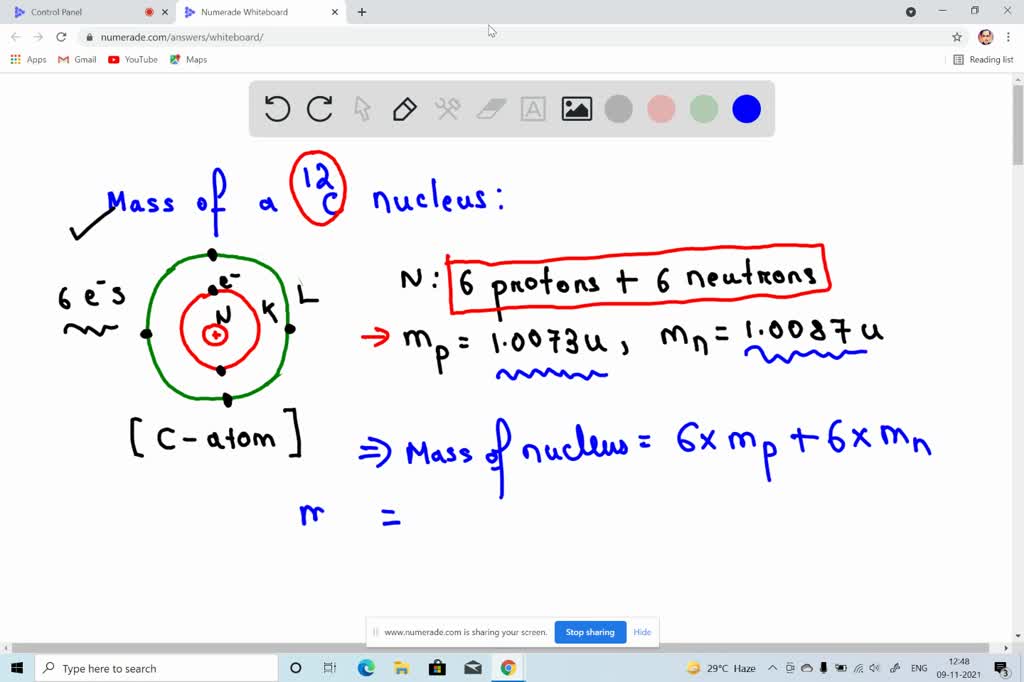Select the pointer/selection tool
The height and width of the screenshot is (682, 1024).
(362, 108)
